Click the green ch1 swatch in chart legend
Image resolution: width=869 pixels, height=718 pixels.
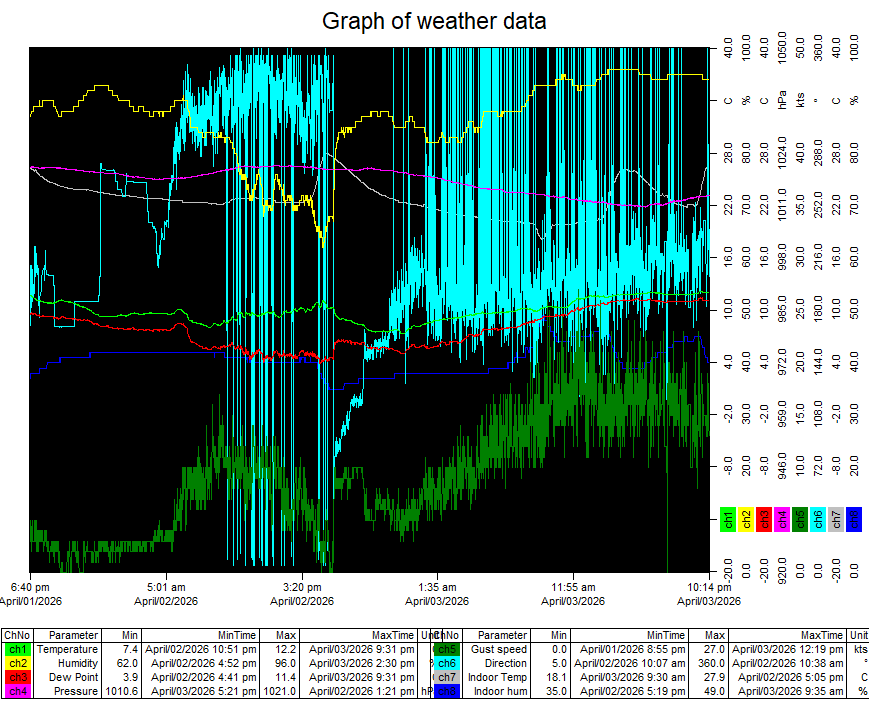(x=728, y=519)
